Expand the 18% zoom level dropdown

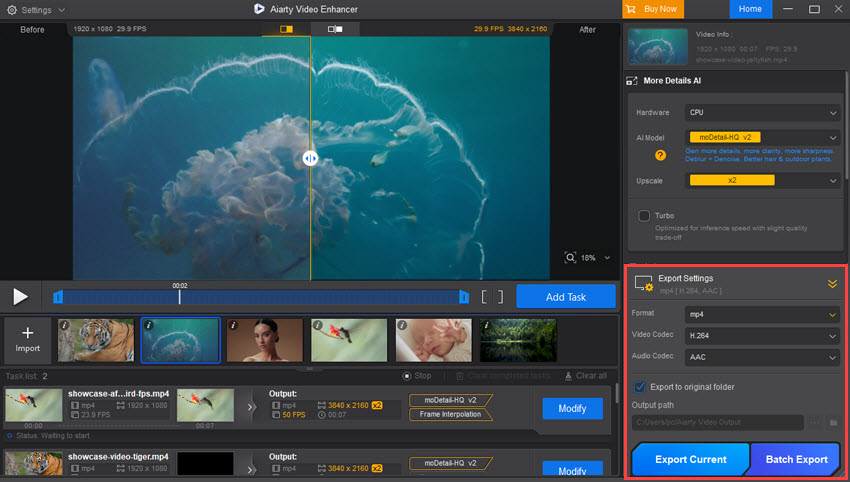[607, 258]
